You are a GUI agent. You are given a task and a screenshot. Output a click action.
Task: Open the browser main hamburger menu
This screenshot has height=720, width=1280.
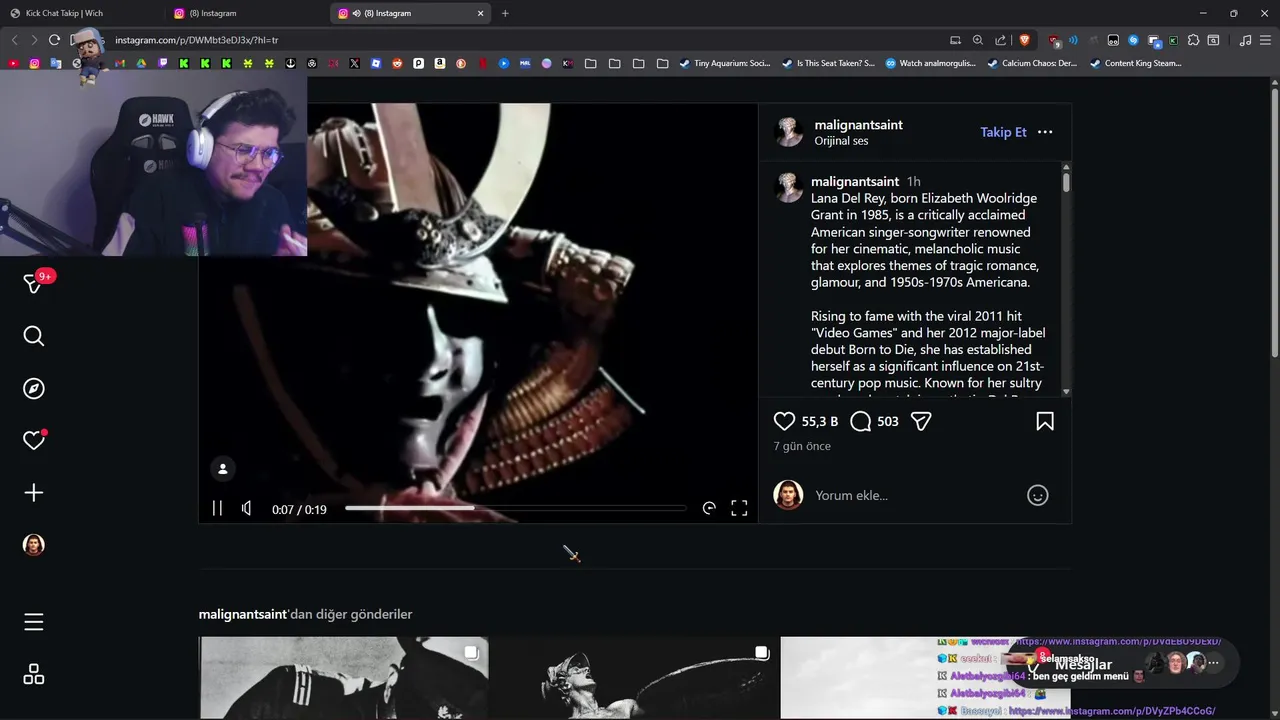[1266, 40]
